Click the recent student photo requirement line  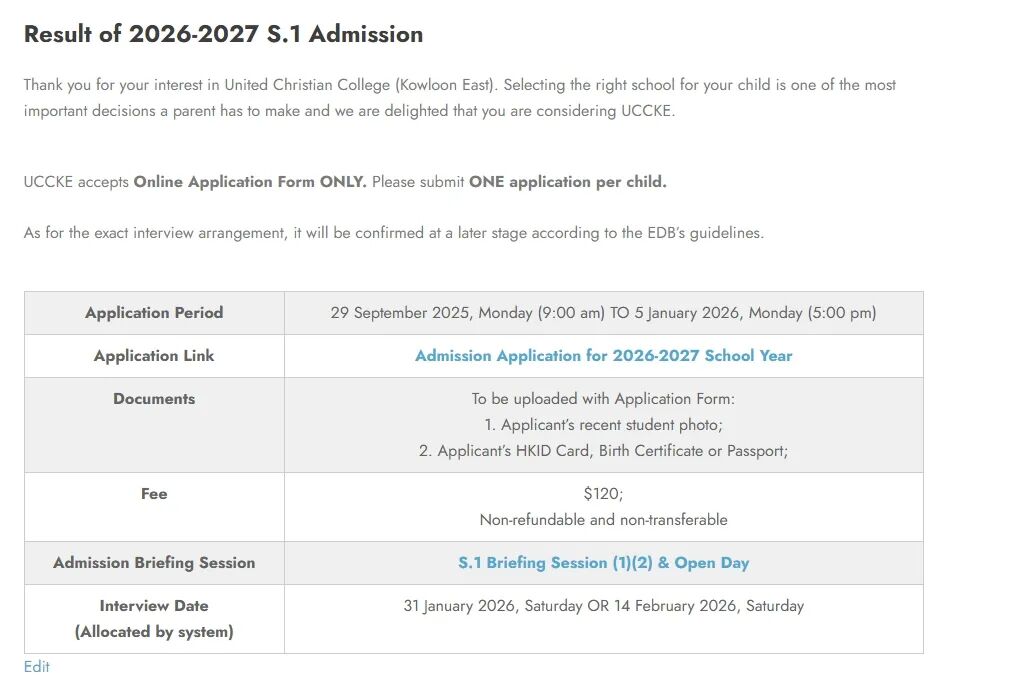[603, 425]
